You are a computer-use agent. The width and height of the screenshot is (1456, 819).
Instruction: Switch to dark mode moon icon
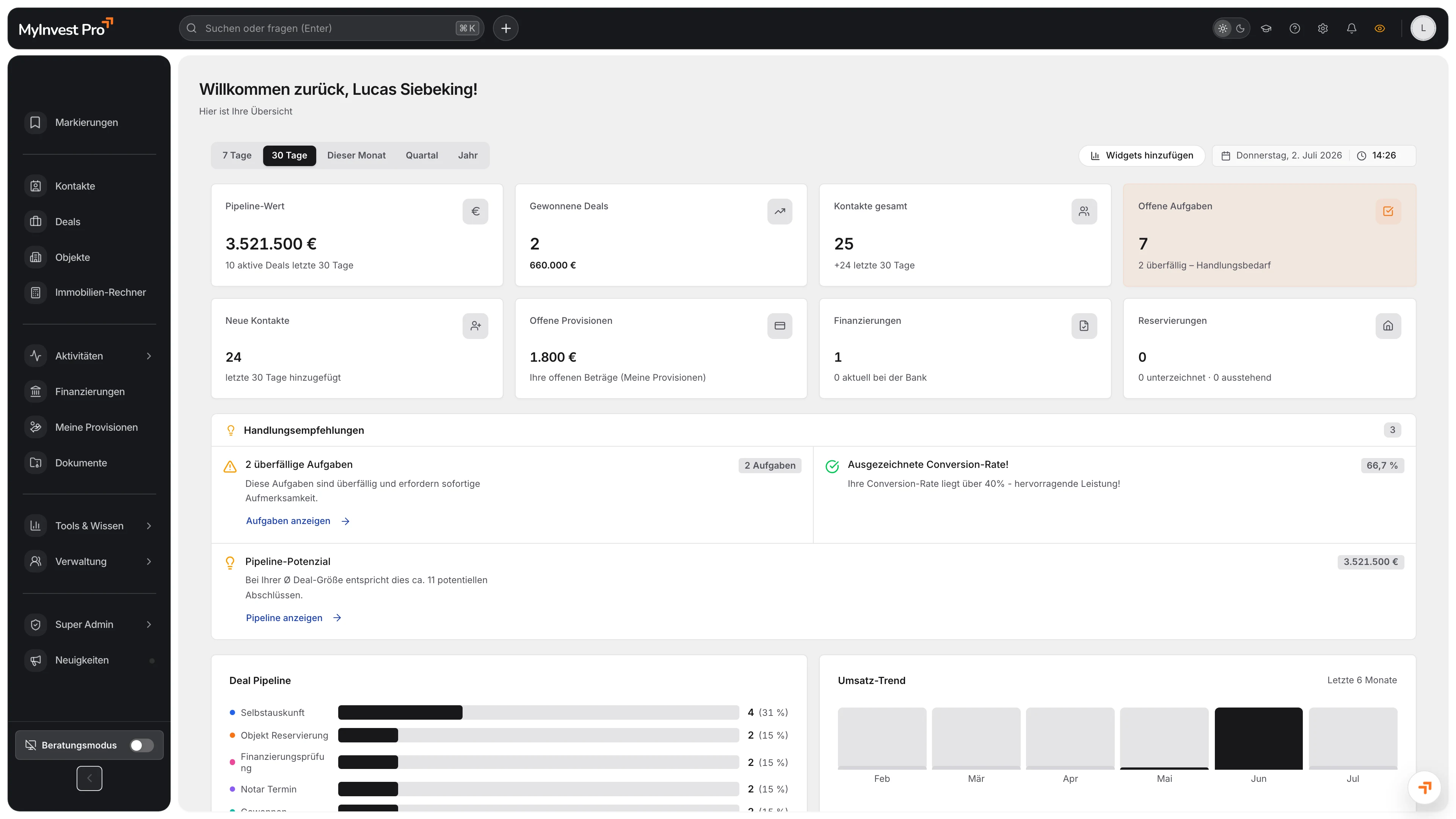[1240, 28]
